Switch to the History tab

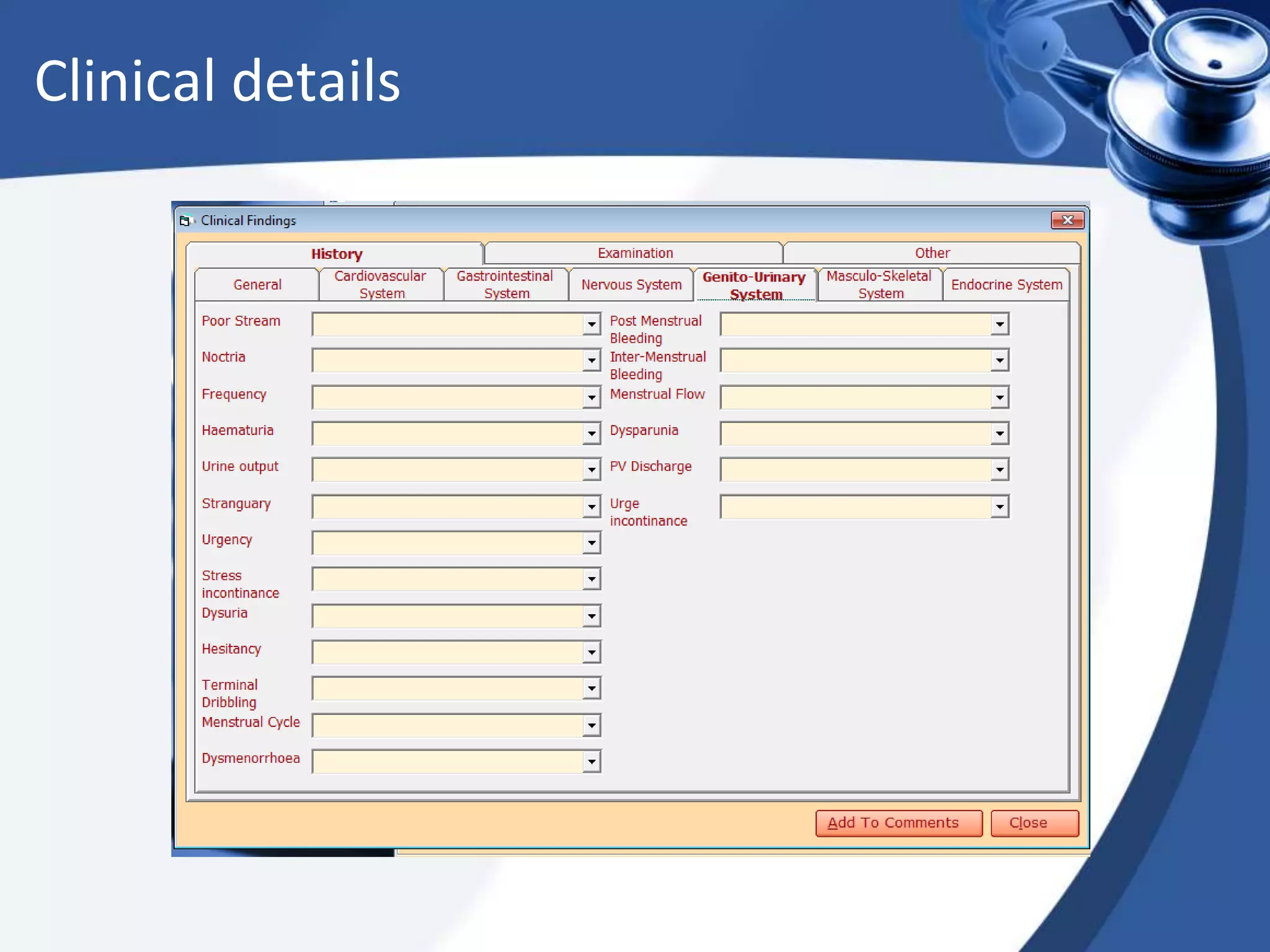point(336,253)
